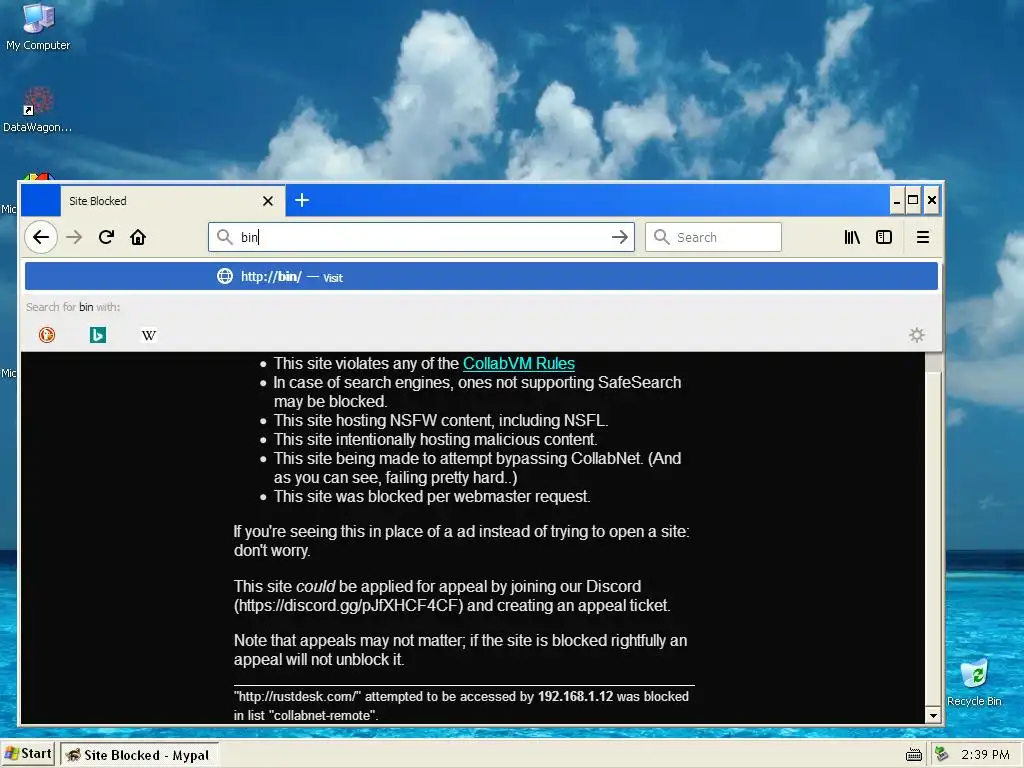Open the Library bookshelf icon

point(852,237)
